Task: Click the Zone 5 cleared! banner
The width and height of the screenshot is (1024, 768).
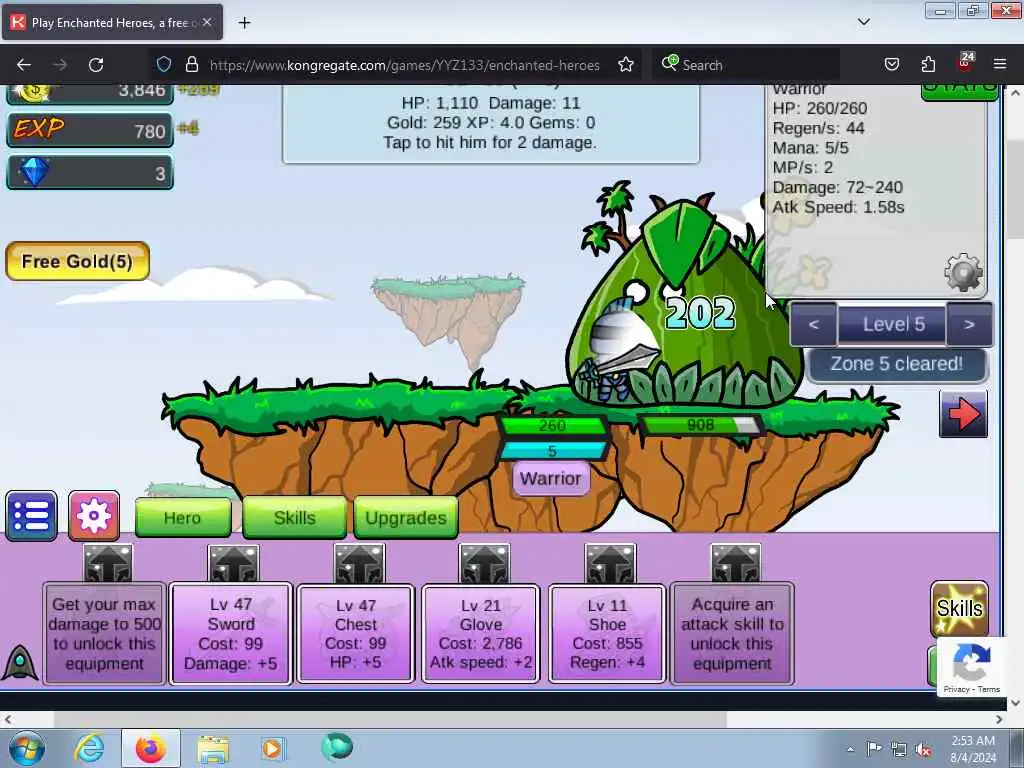Action: coord(897,364)
